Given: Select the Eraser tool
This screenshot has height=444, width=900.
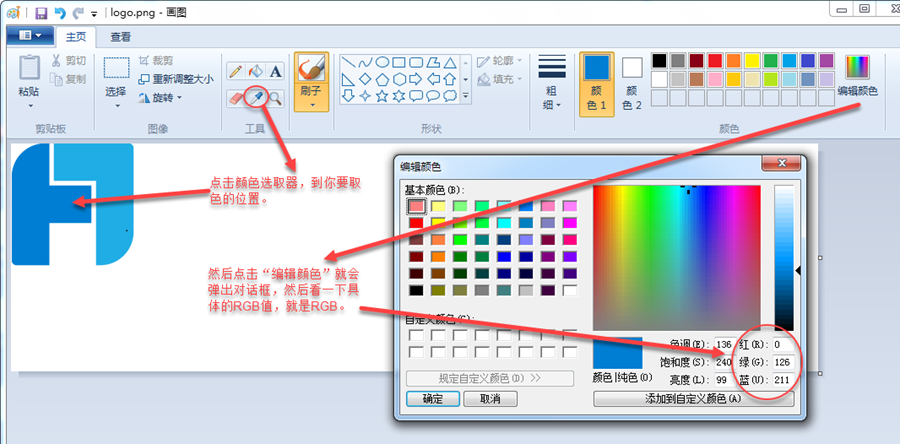Looking at the screenshot, I should [235, 98].
